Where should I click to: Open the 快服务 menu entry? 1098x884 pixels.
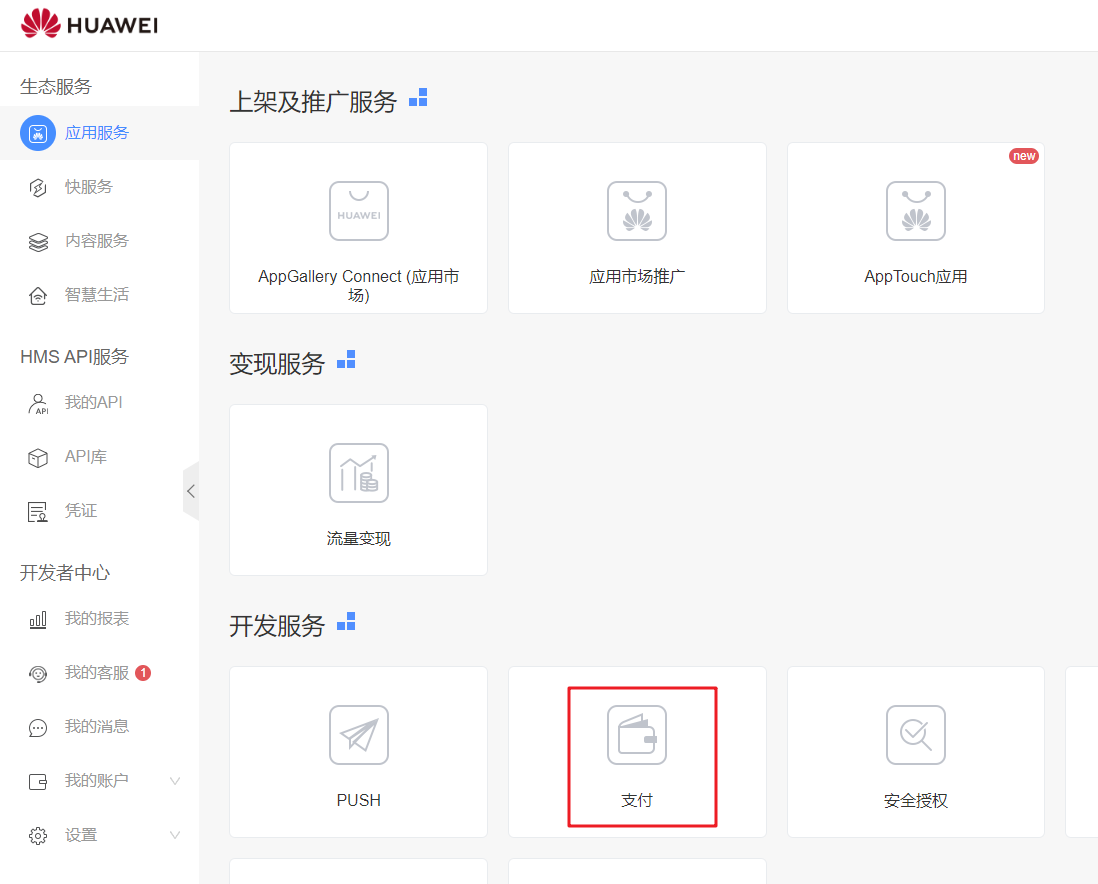88,187
